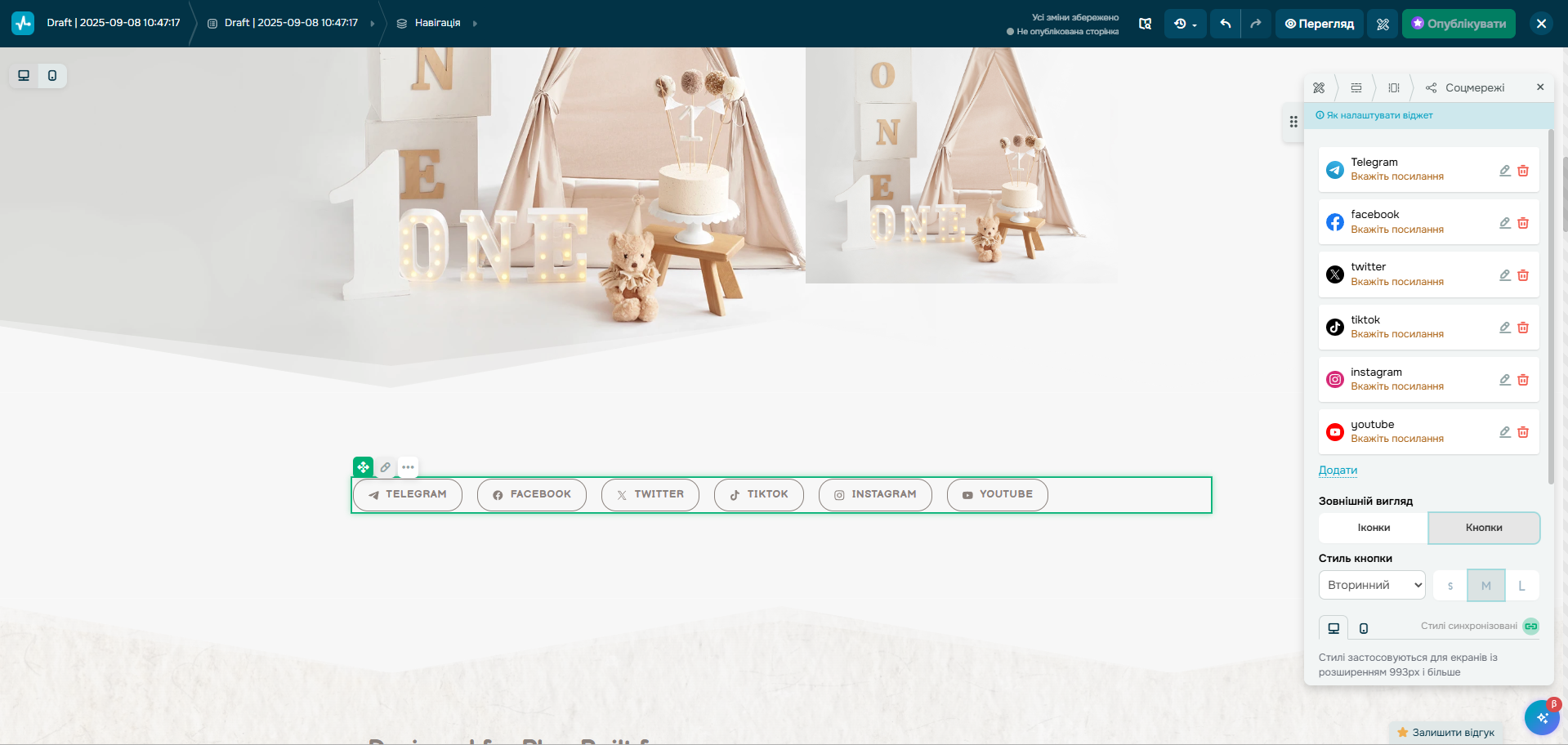Grab the panel drag handle dots
The width and height of the screenshot is (1568, 745).
point(1293,122)
